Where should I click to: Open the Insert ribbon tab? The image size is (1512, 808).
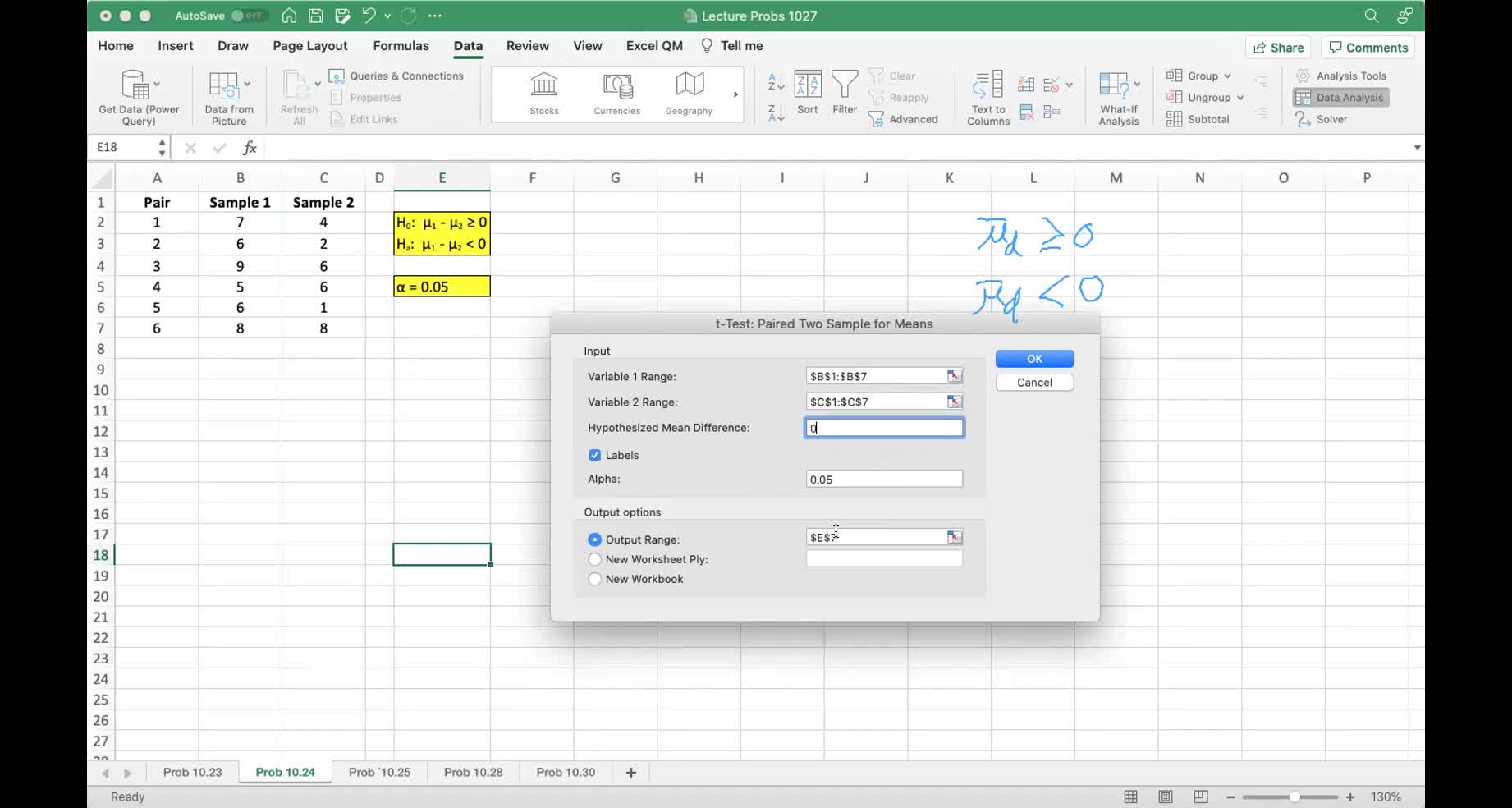tap(176, 46)
